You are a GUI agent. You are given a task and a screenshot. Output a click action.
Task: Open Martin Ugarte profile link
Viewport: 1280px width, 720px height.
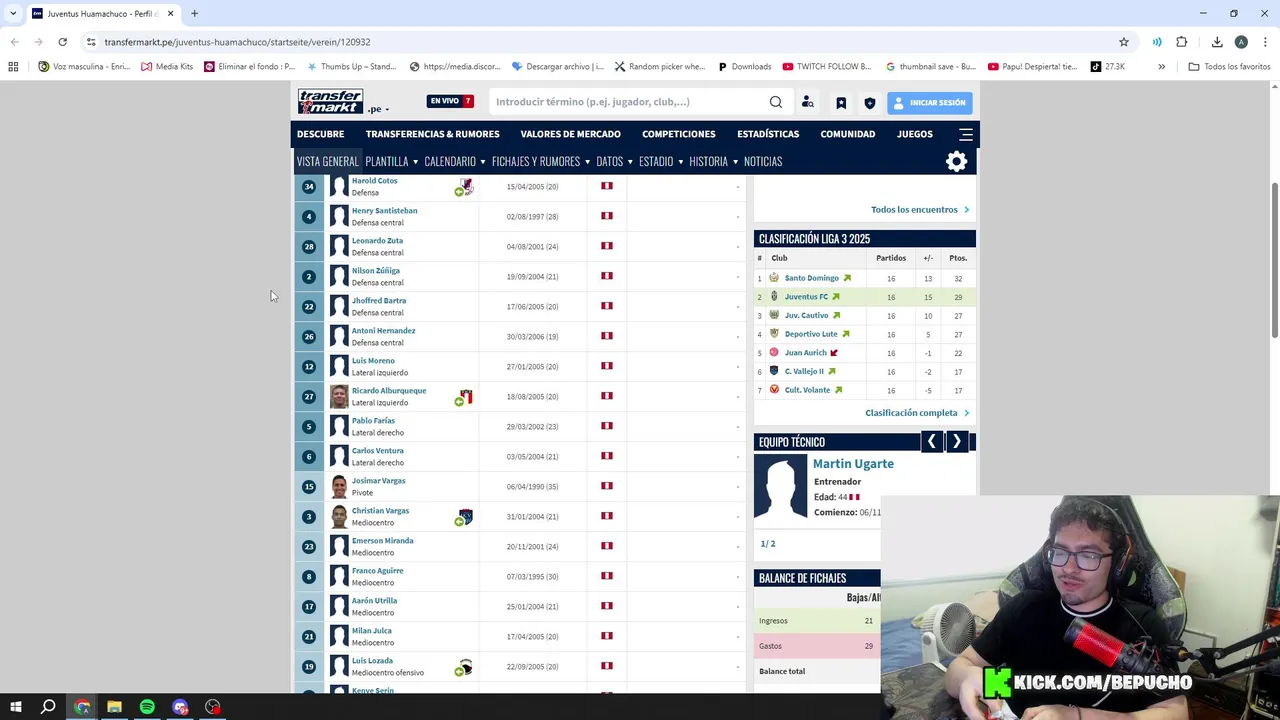(853, 464)
